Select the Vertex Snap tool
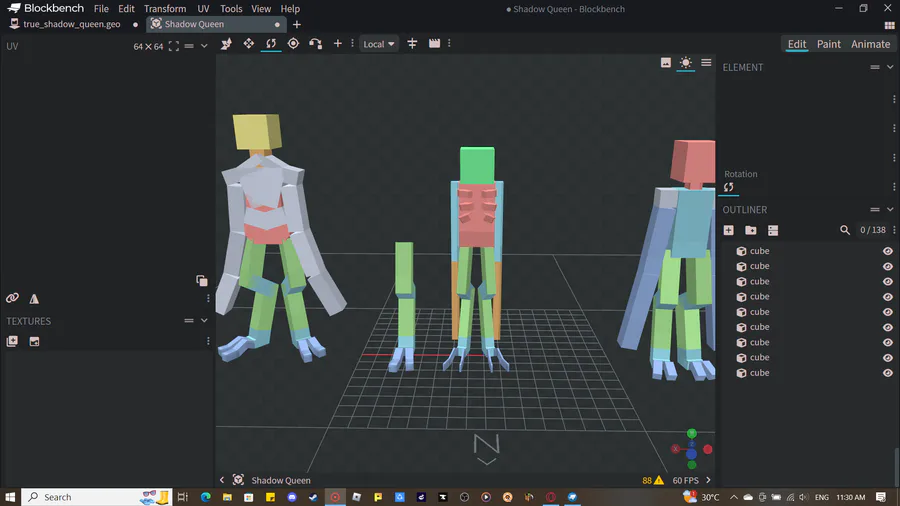Image resolution: width=900 pixels, height=506 pixels. coord(315,44)
